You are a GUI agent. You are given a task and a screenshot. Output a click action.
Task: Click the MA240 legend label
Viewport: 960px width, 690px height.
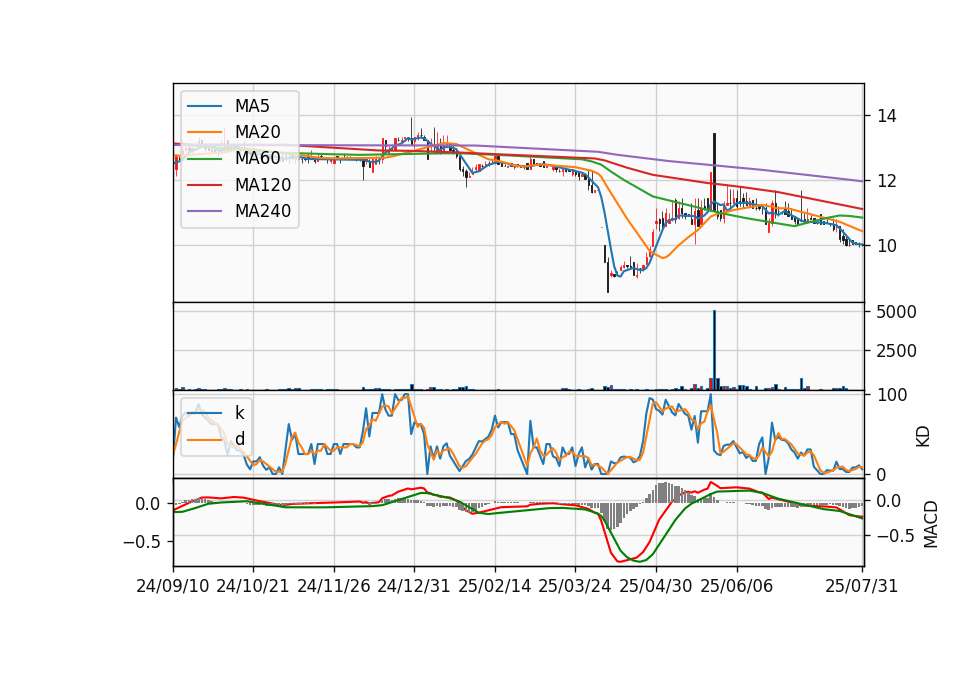(263, 211)
